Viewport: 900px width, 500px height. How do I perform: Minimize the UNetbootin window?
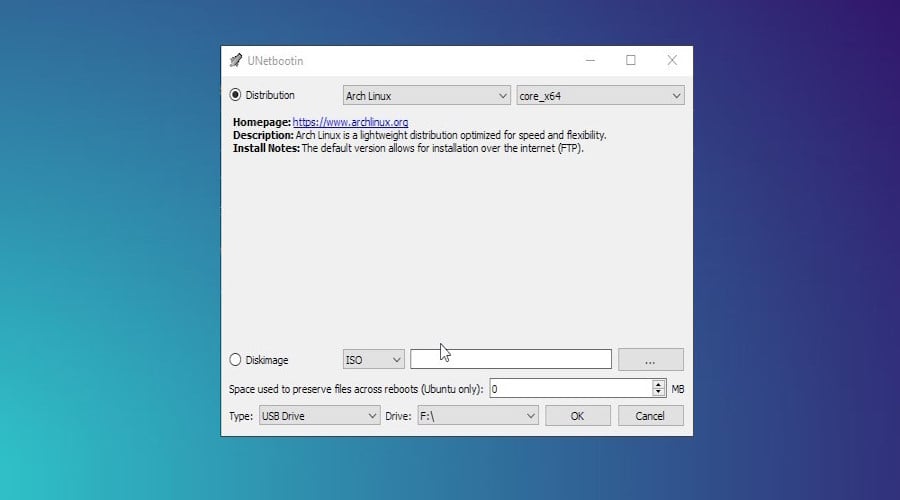click(x=590, y=60)
